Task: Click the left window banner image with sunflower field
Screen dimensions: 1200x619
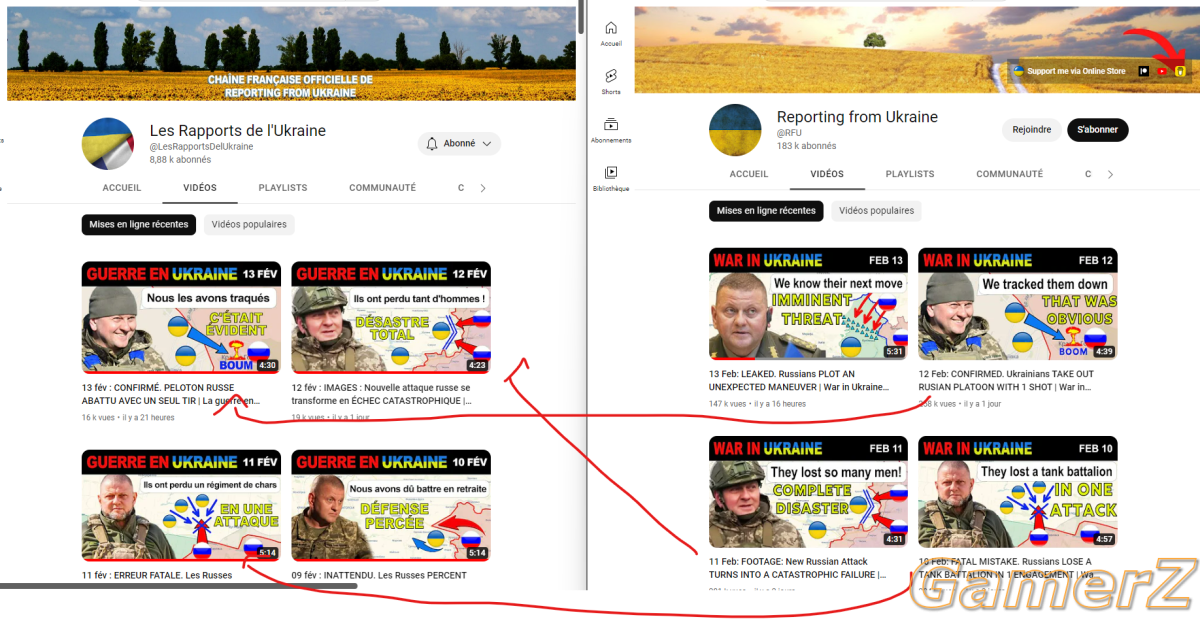Action: pos(291,53)
